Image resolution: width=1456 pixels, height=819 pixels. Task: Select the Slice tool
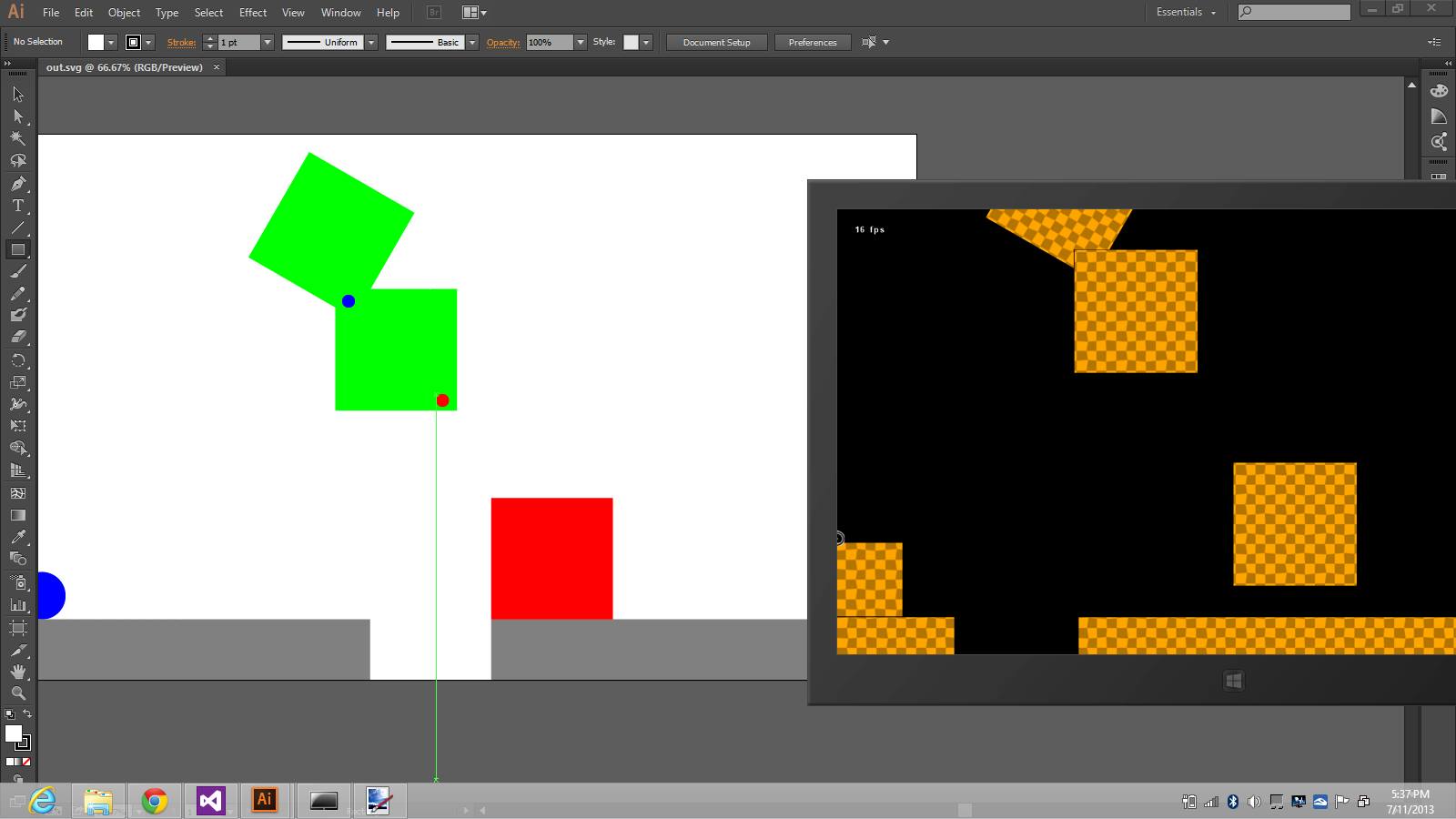[x=17, y=650]
